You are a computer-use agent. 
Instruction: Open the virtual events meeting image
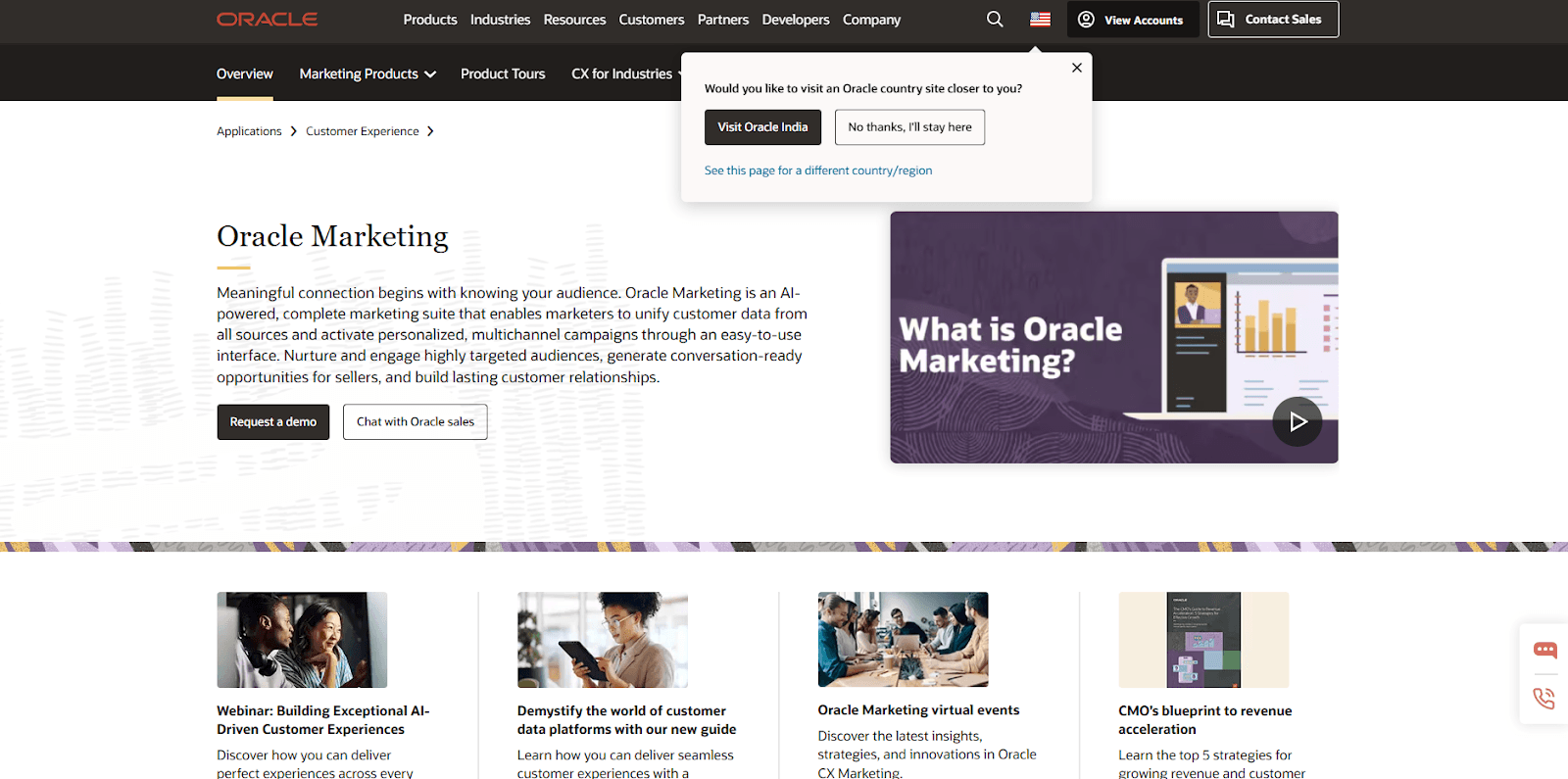coord(904,639)
